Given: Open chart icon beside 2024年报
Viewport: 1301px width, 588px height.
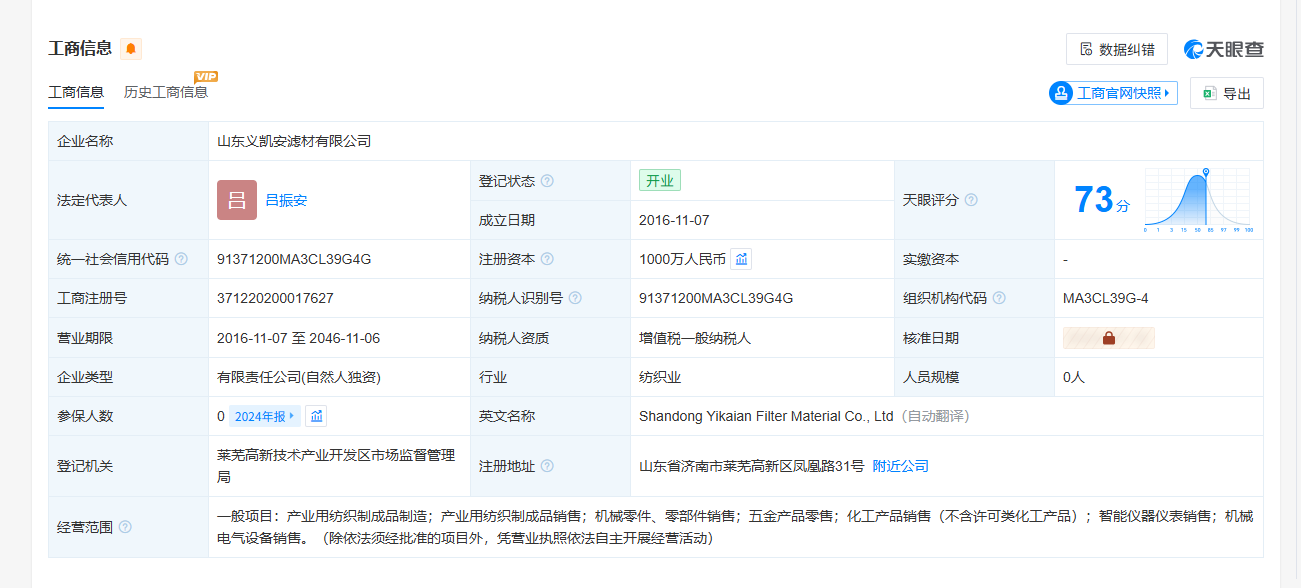Looking at the screenshot, I should point(316,416).
